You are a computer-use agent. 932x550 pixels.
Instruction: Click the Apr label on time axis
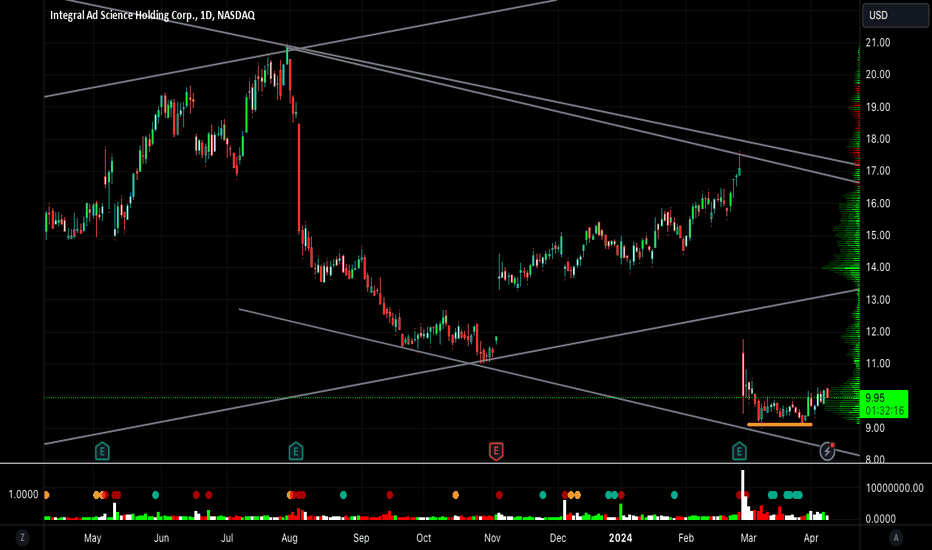pos(811,538)
